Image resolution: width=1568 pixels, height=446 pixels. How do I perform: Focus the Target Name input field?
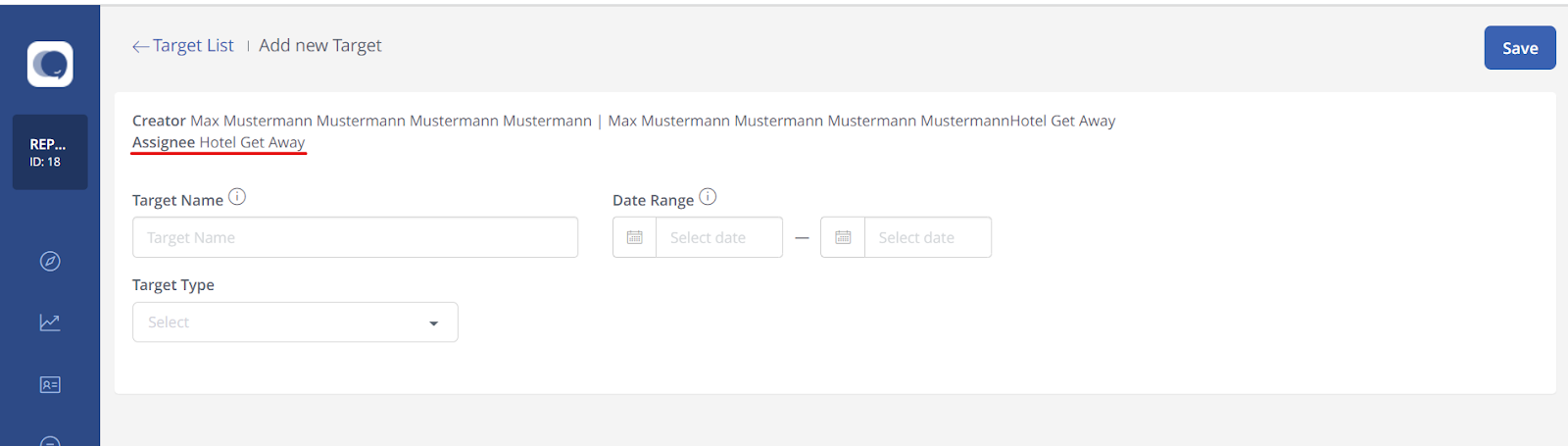click(355, 237)
